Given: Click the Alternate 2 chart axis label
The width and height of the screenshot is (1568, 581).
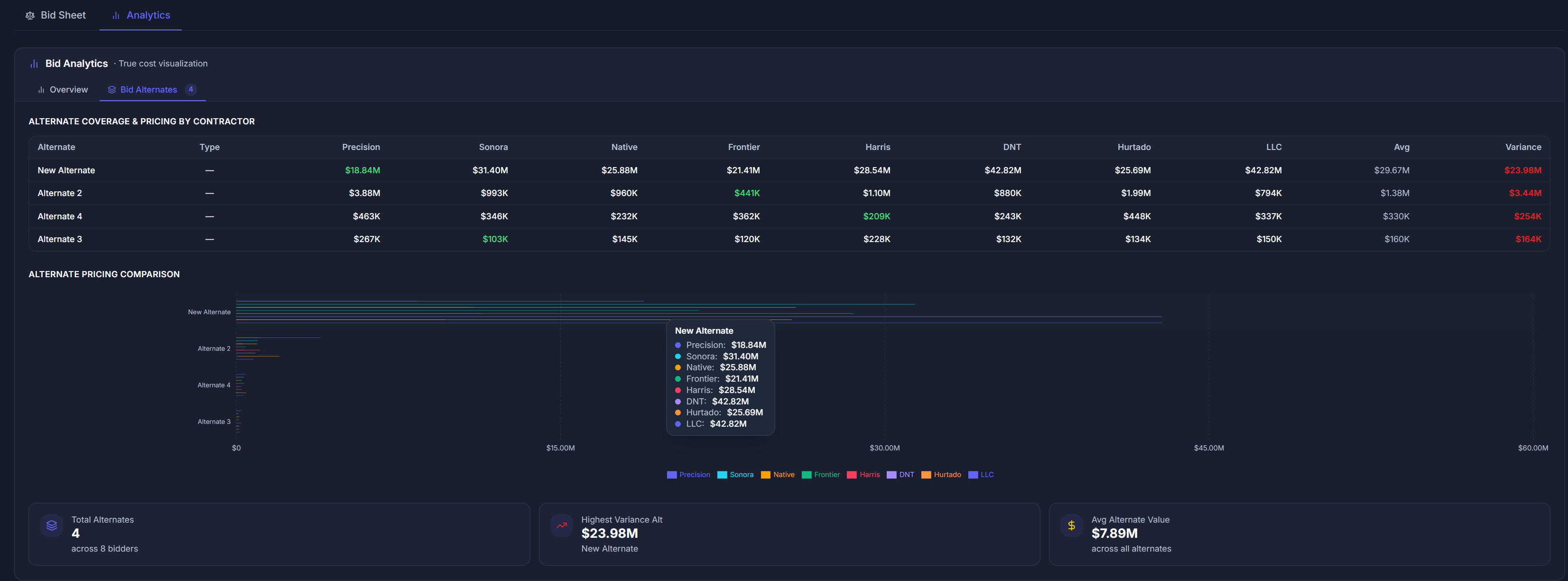Looking at the screenshot, I should tap(213, 349).
